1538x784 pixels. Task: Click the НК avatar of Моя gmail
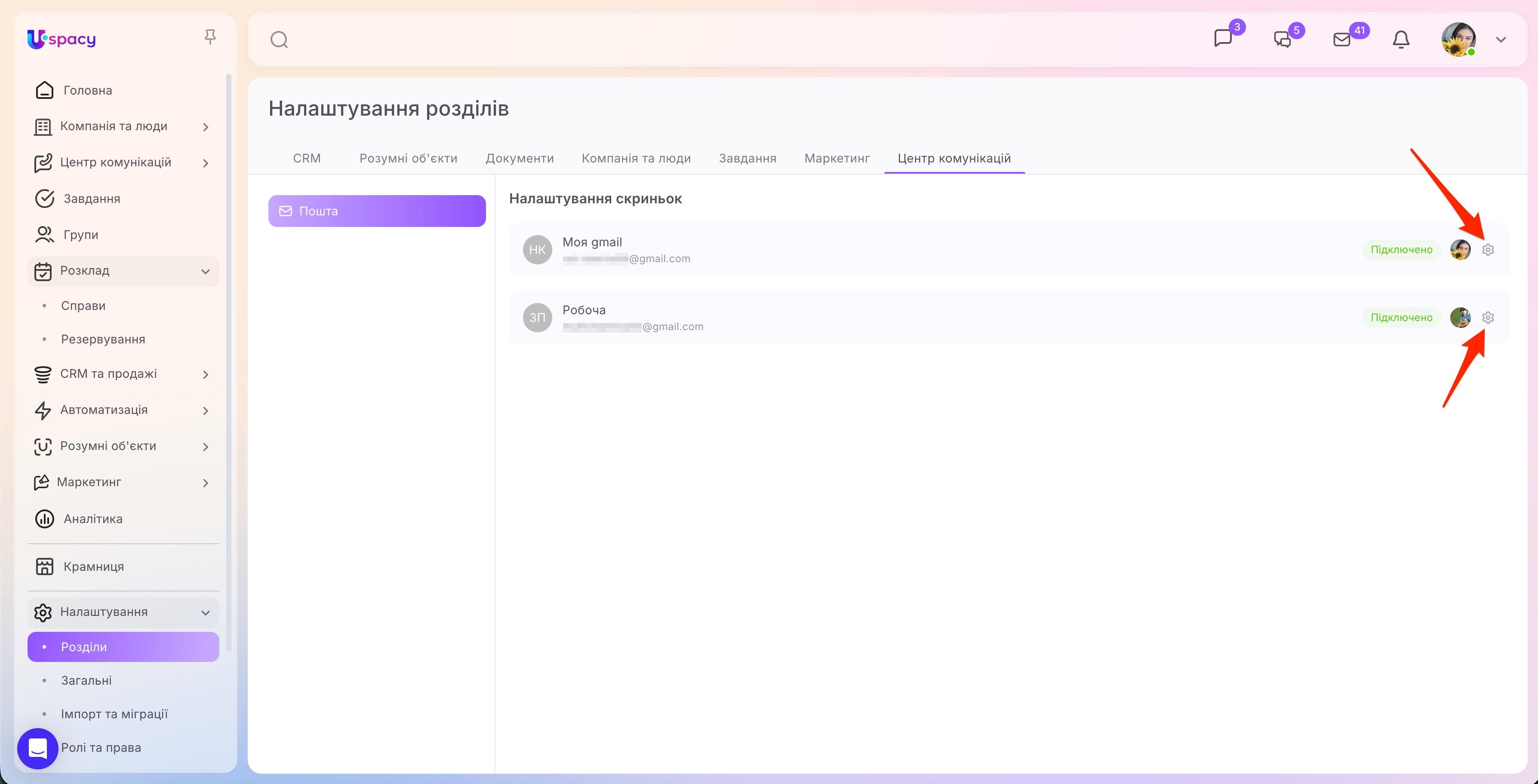(x=537, y=249)
